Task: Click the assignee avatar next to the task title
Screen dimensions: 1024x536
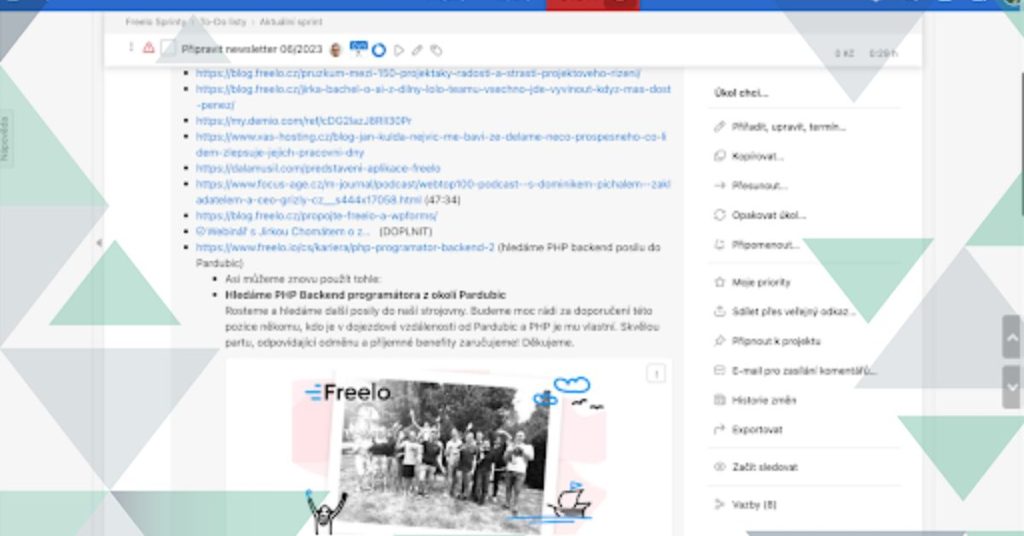Action: point(336,50)
